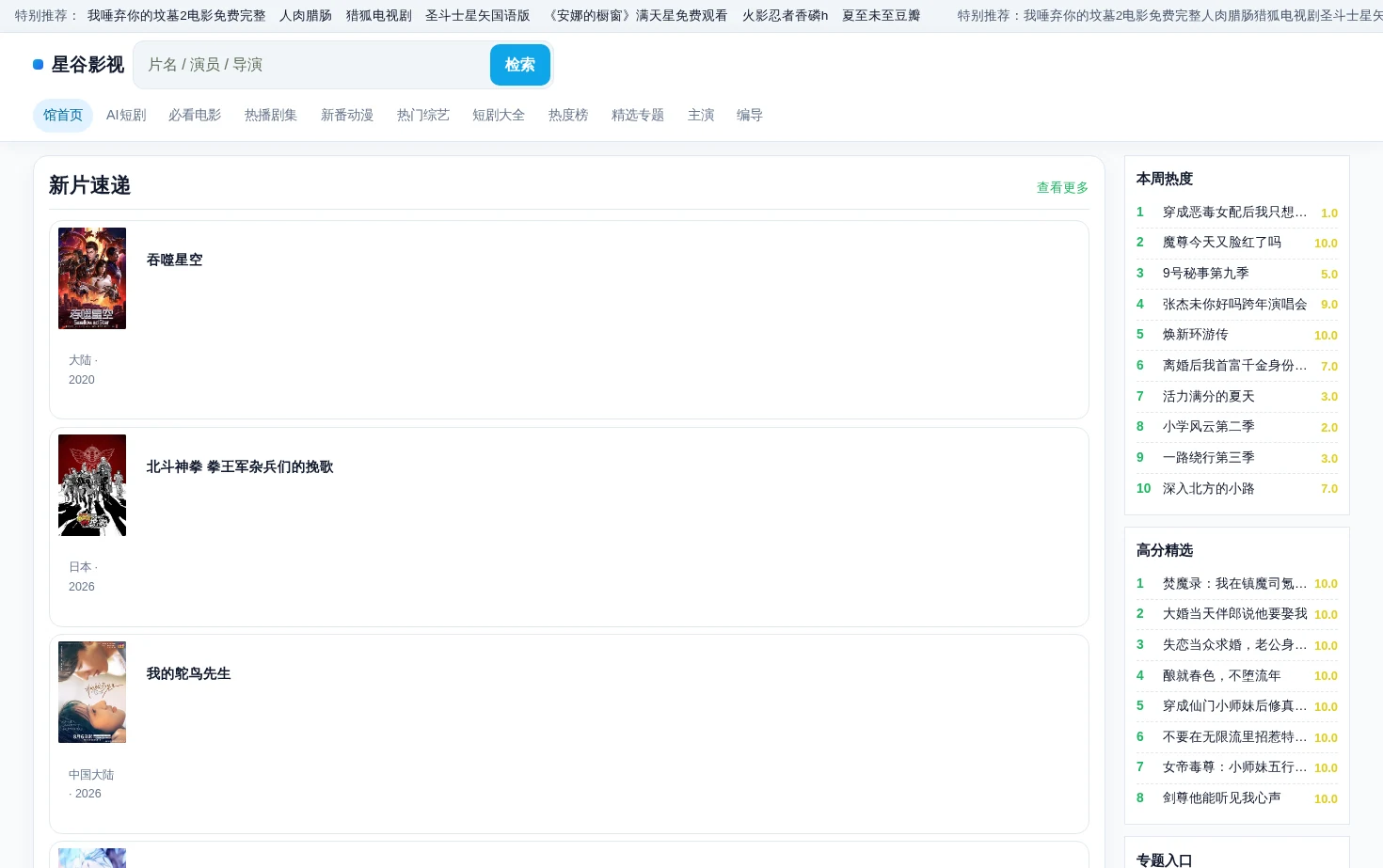Open the AI短剧 nav tab
Viewport: 1383px width, 868px height.
coord(126,116)
